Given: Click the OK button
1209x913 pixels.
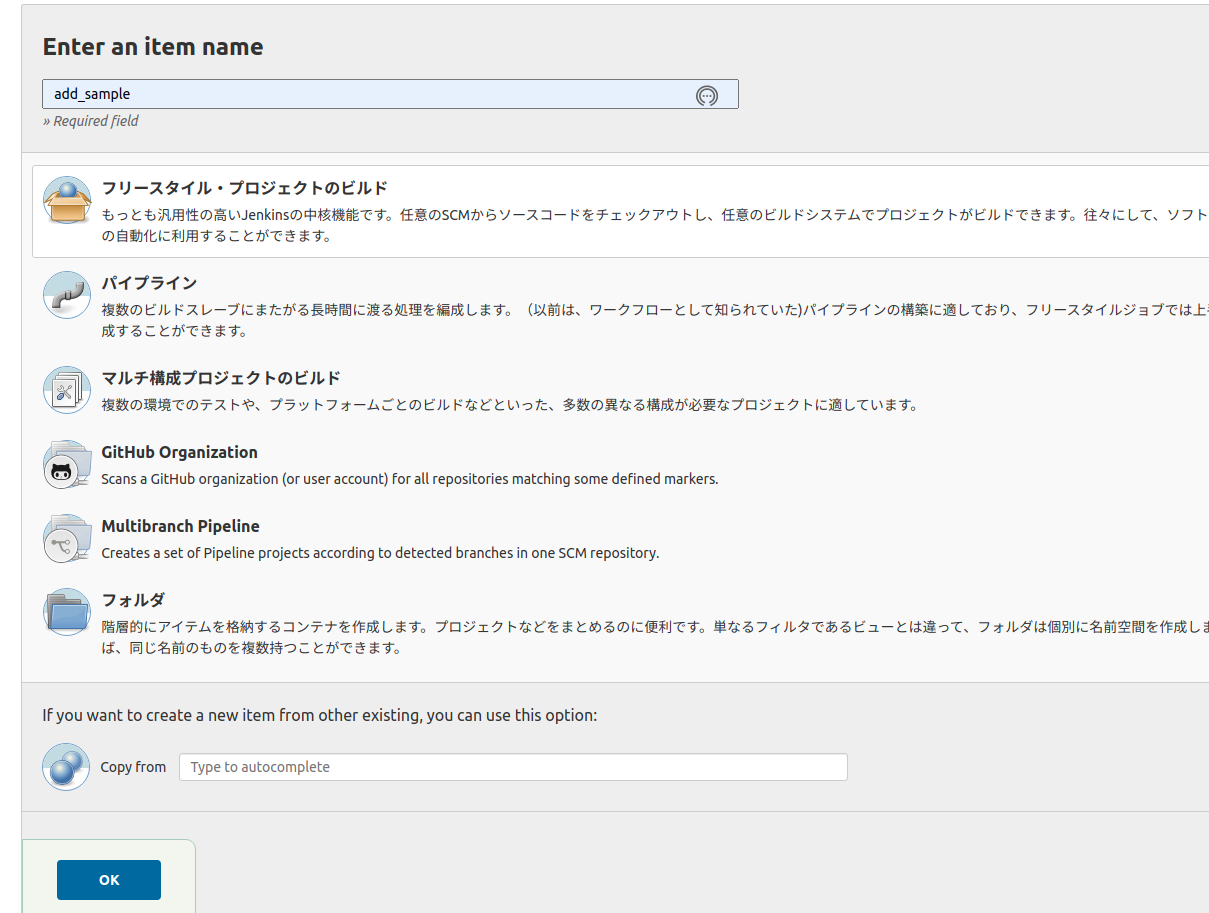Looking at the screenshot, I should 109,880.
